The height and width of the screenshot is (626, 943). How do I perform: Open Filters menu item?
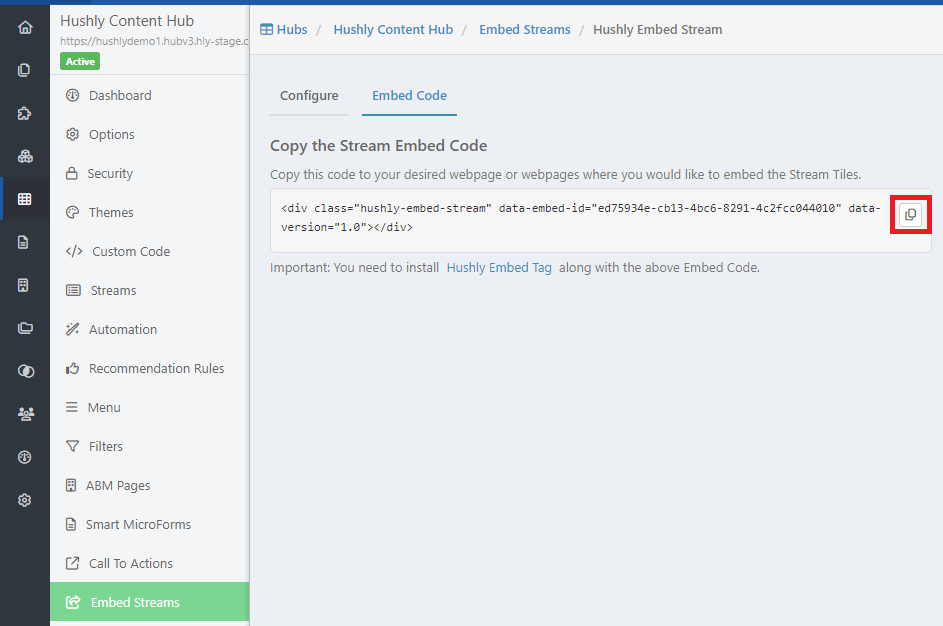(149, 446)
